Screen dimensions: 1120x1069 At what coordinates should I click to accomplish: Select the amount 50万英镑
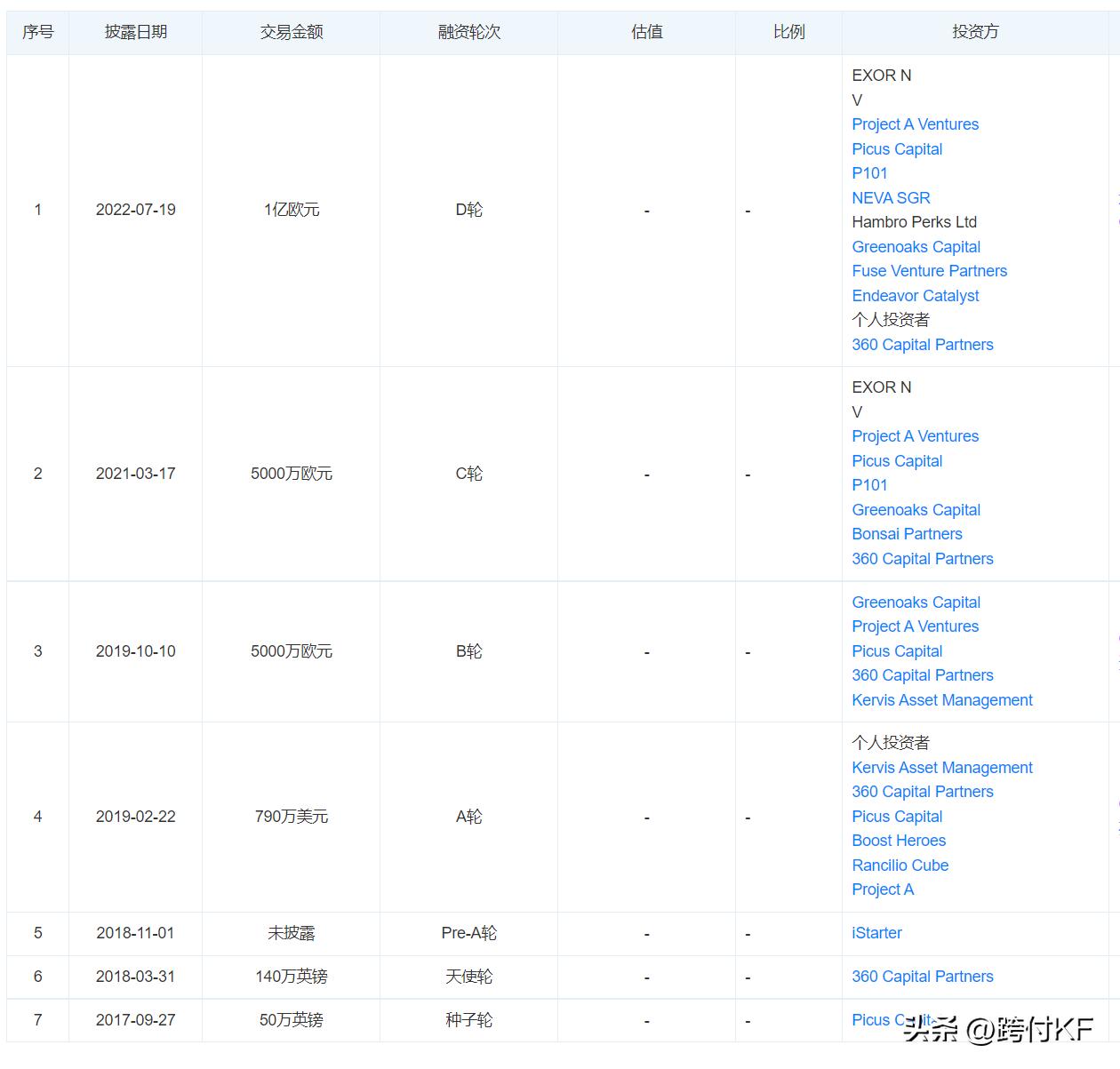pyautogui.click(x=291, y=1020)
